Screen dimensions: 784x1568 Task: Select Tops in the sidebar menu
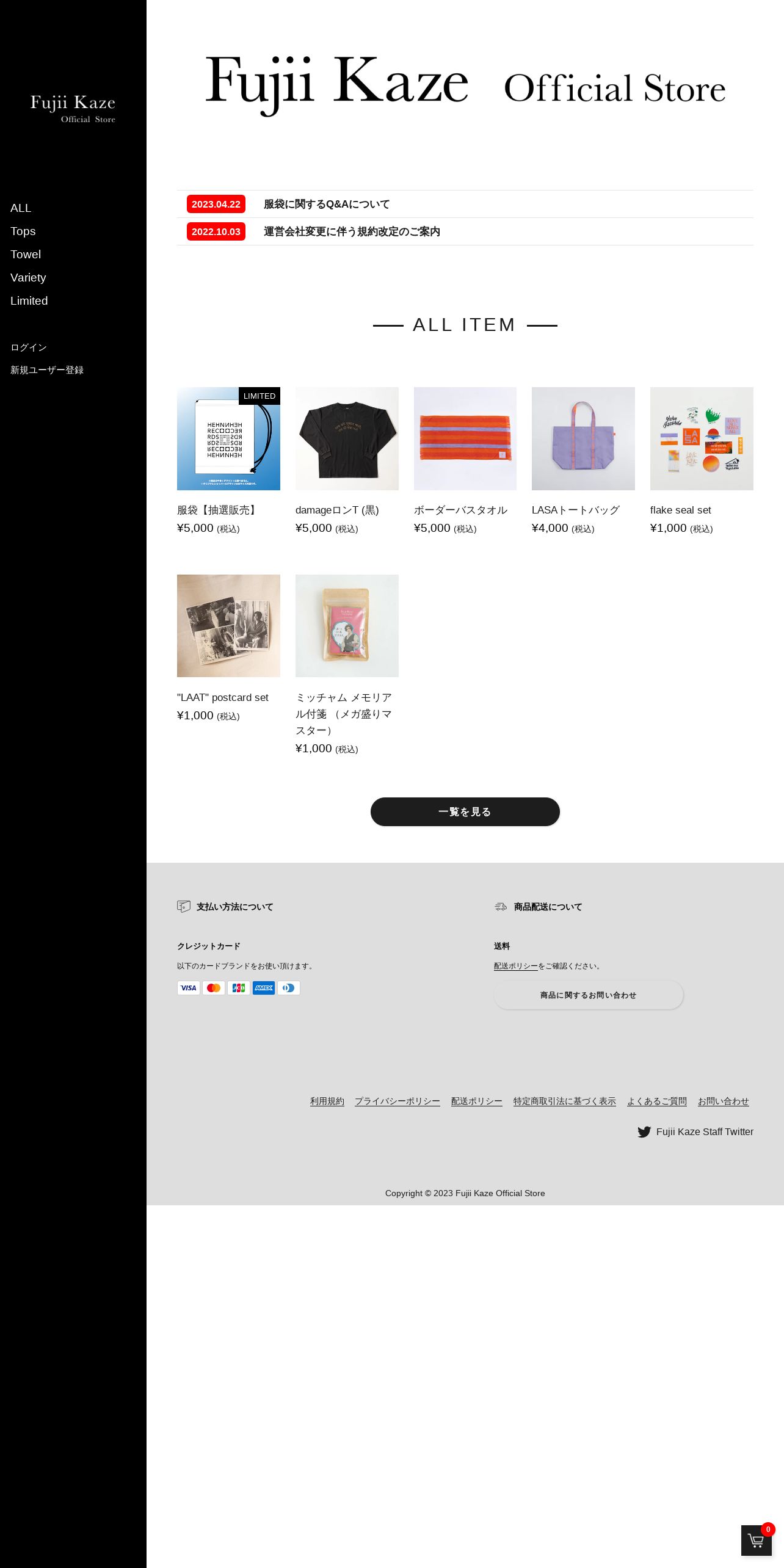pyautogui.click(x=23, y=231)
